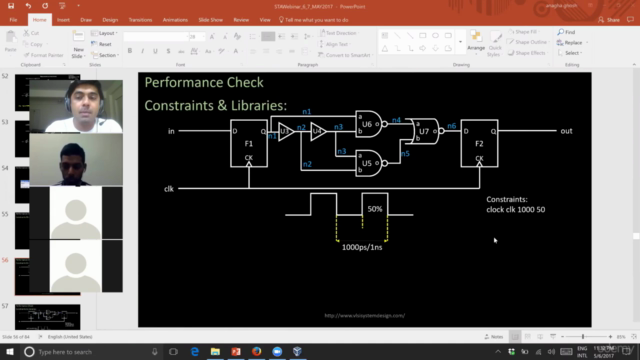Start slideshow from beginning icon in title bar
Image resolution: width=640 pixels, height=360 pixels.
(62, 6)
